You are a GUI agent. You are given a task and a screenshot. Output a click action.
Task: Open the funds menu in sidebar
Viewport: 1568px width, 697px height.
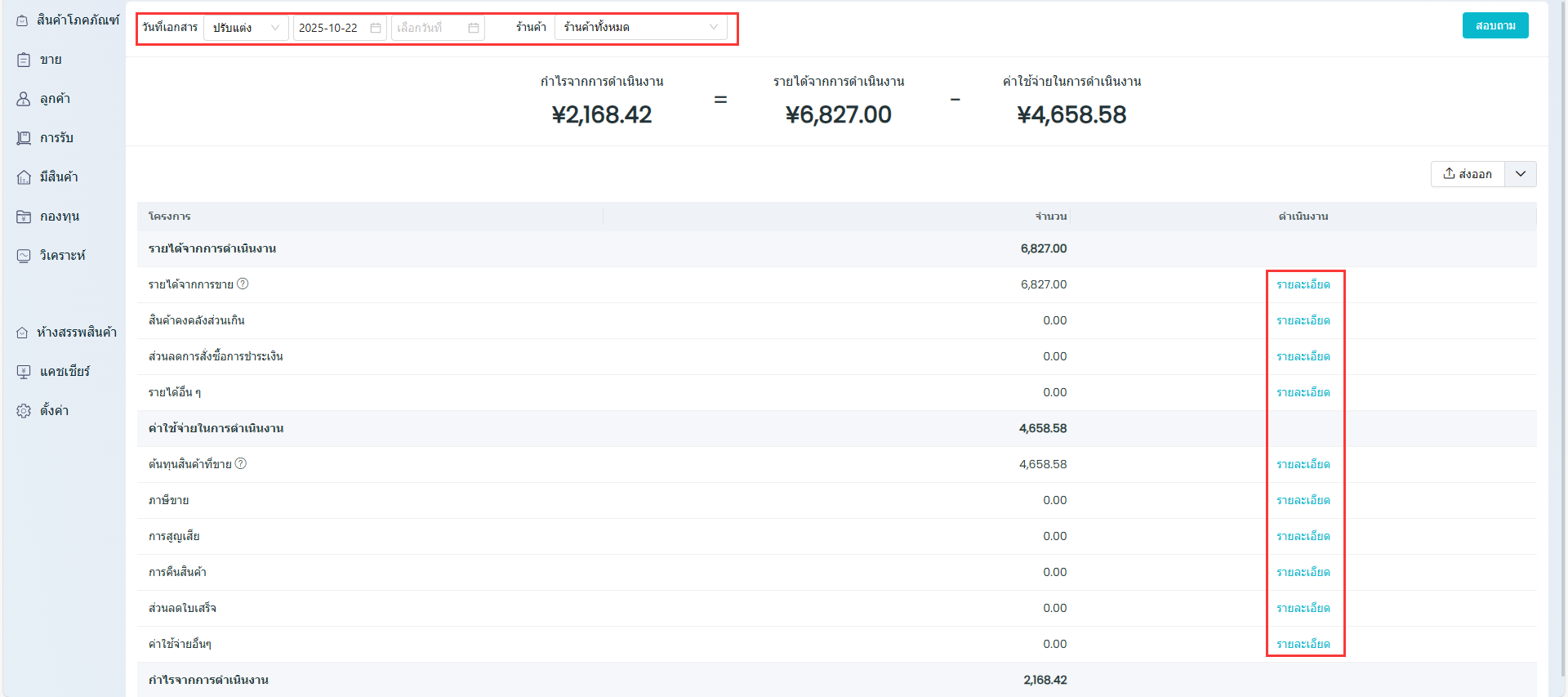[x=59, y=217]
